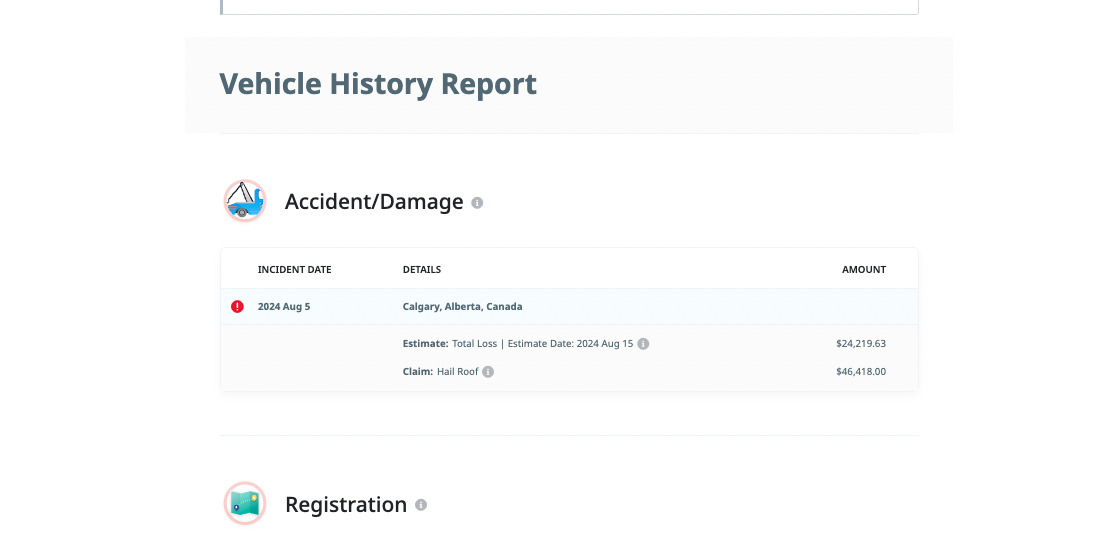Click Calgary, Alberta, Canada location text
1100x536 pixels.
tap(462, 307)
